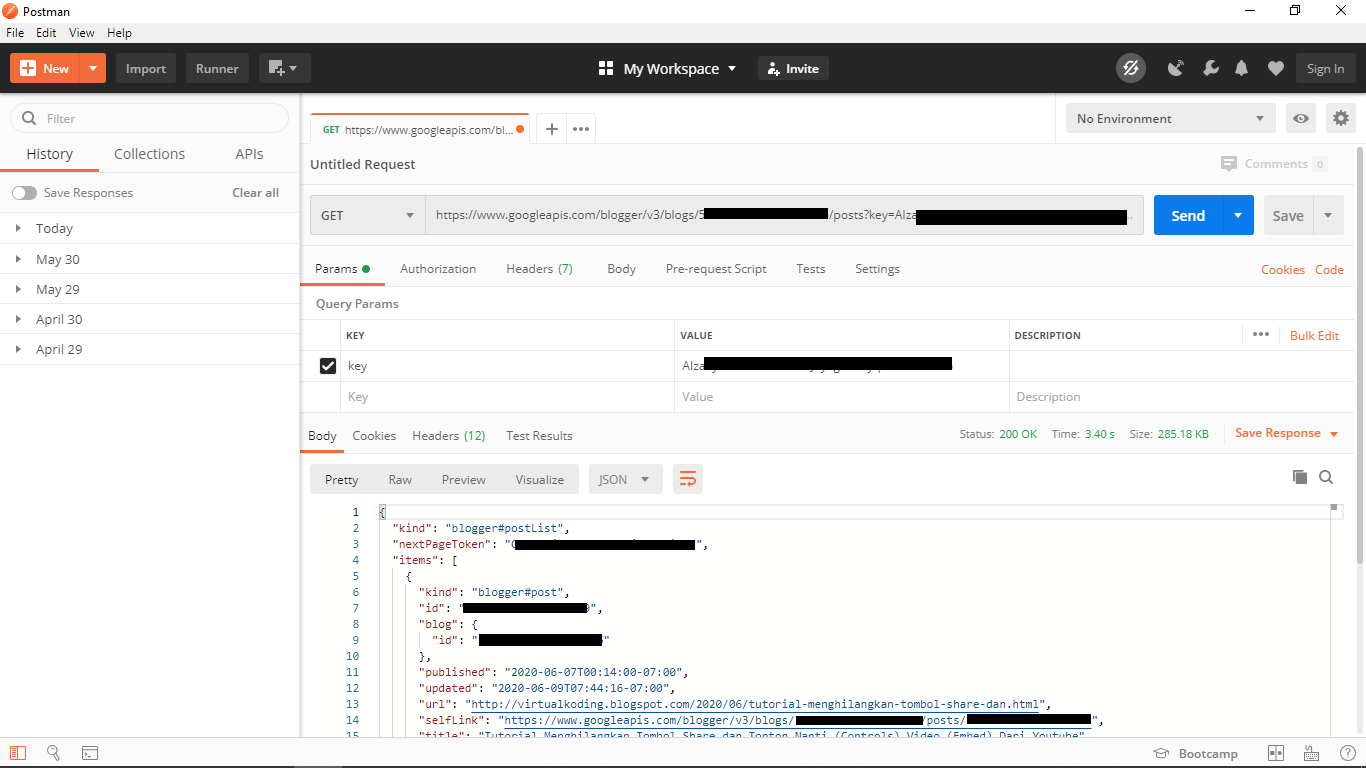Open the JSON format dropdown
The height and width of the screenshot is (768, 1366).
click(625, 479)
